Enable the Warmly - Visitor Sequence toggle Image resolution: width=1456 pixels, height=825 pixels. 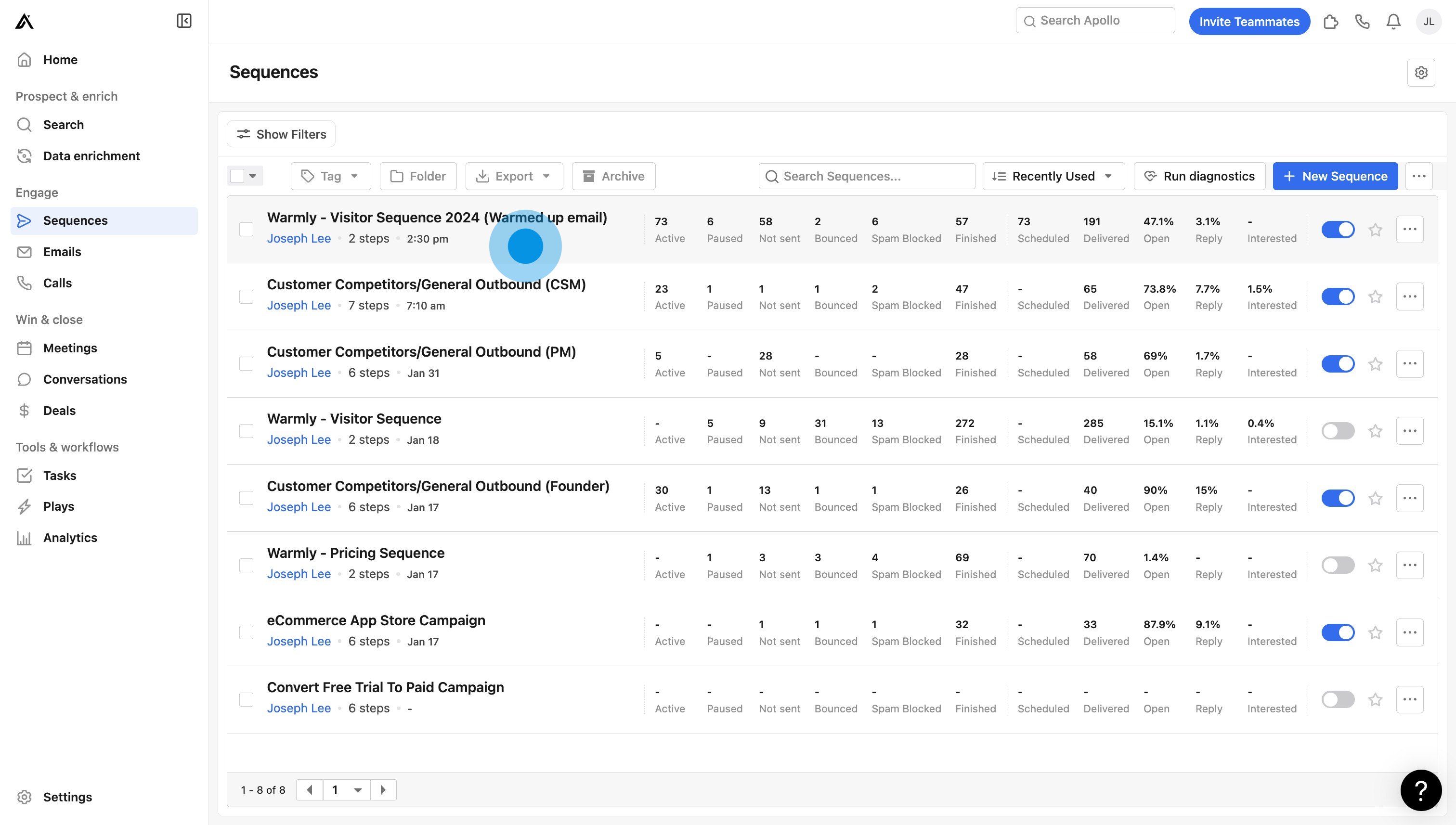coord(1338,431)
